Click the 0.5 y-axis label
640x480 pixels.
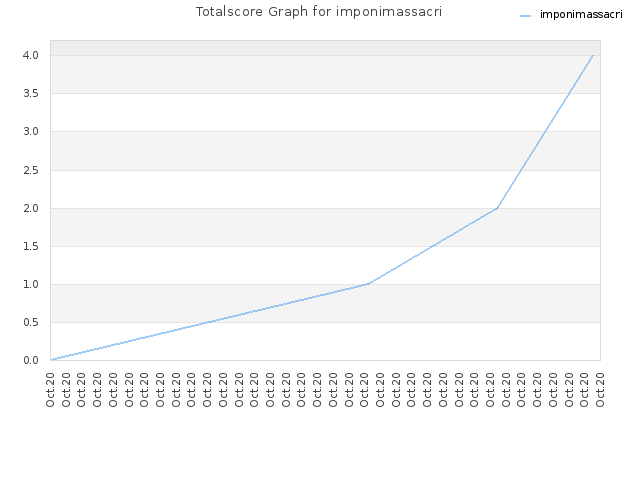click(31, 322)
